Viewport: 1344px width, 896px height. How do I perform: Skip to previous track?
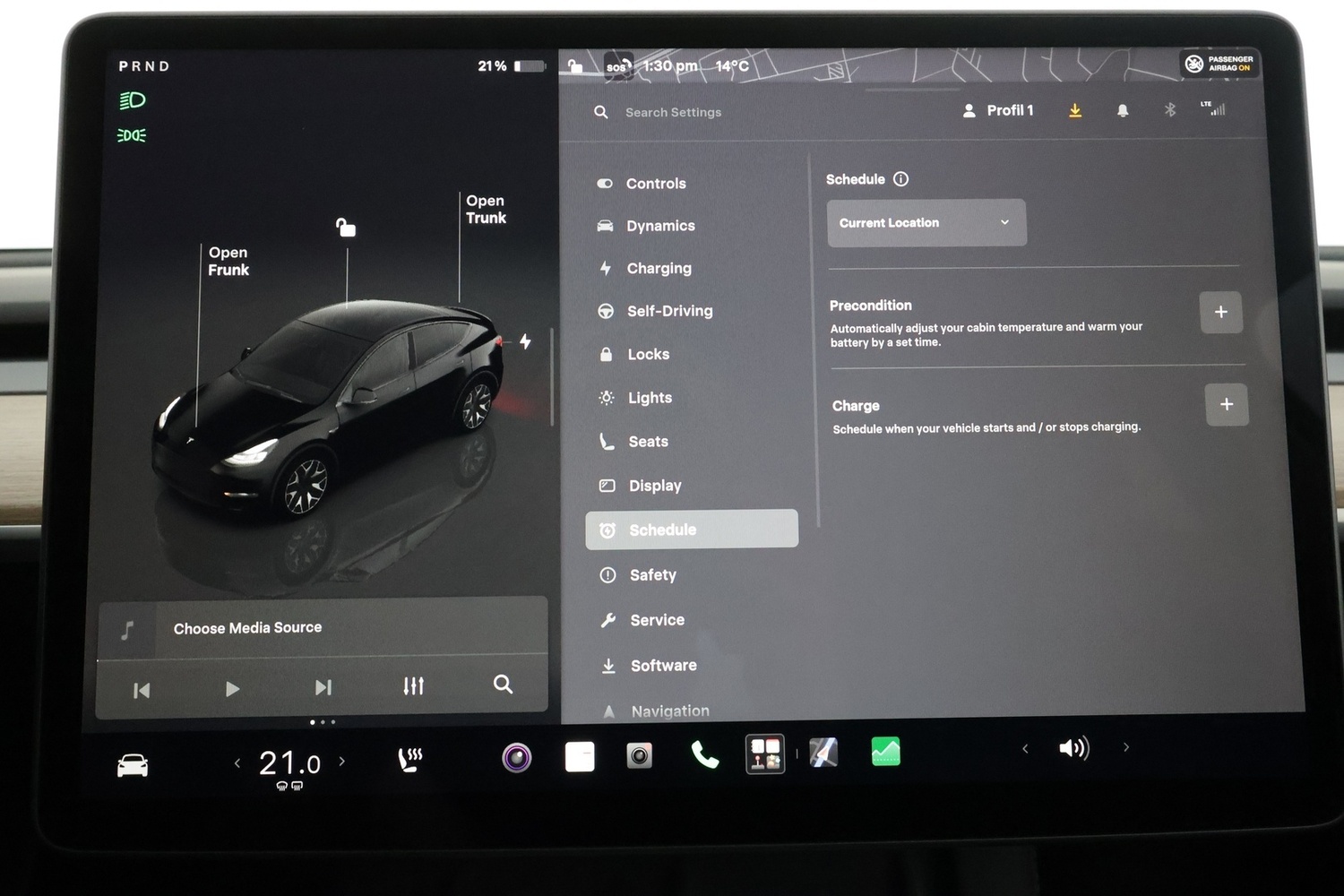tap(142, 690)
